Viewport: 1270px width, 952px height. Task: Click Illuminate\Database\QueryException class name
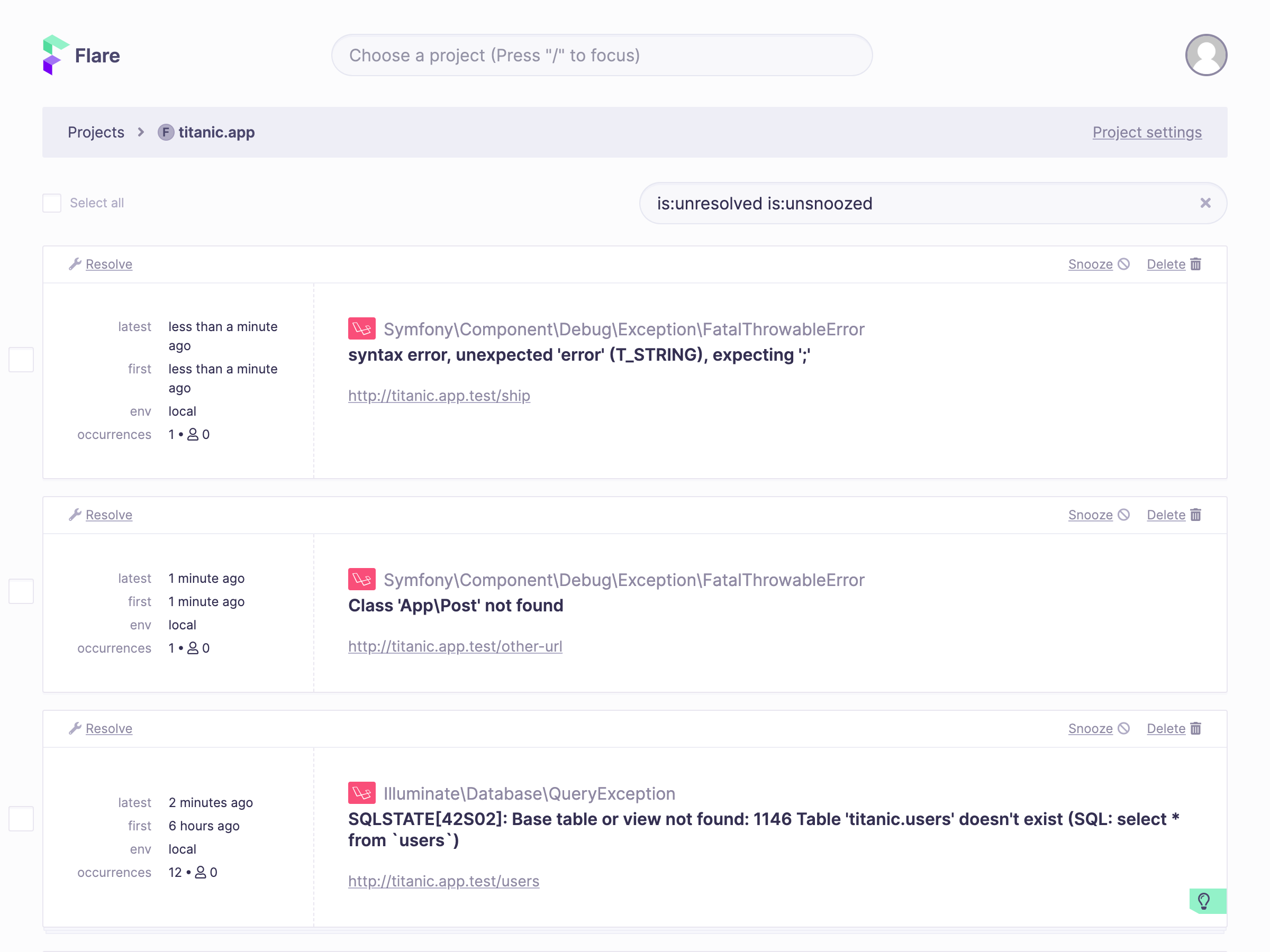(x=529, y=794)
